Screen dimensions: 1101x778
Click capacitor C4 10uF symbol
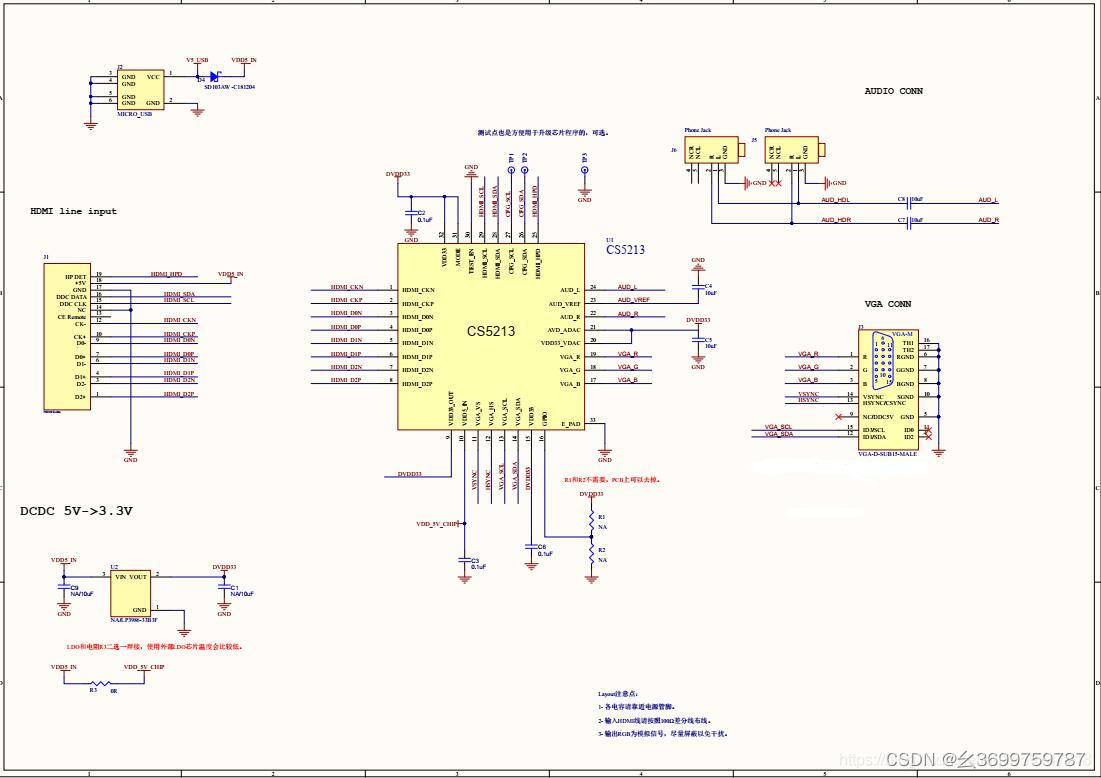[698, 286]
